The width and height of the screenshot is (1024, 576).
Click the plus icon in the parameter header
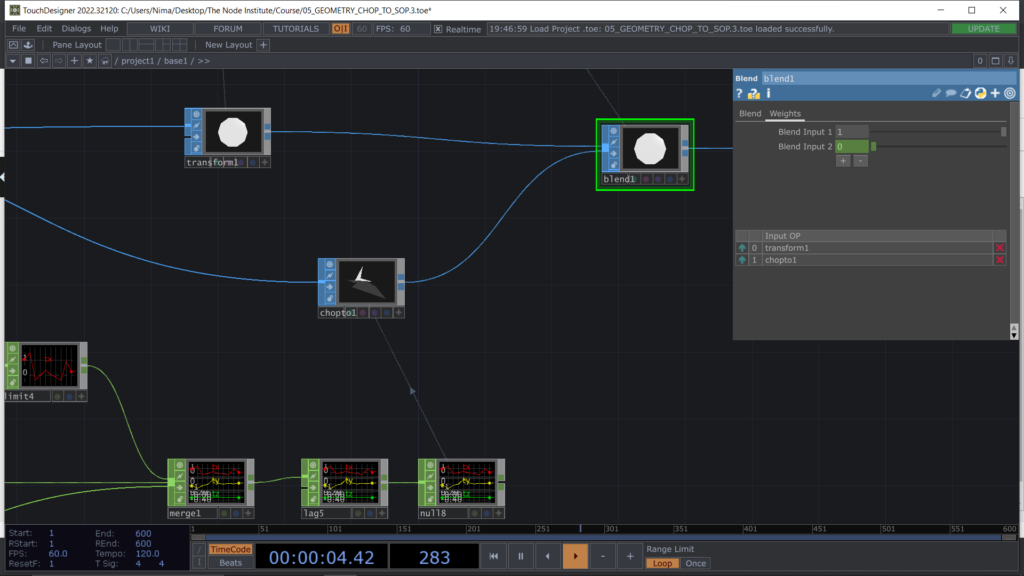pyautogui.click(x=995, y=93)
